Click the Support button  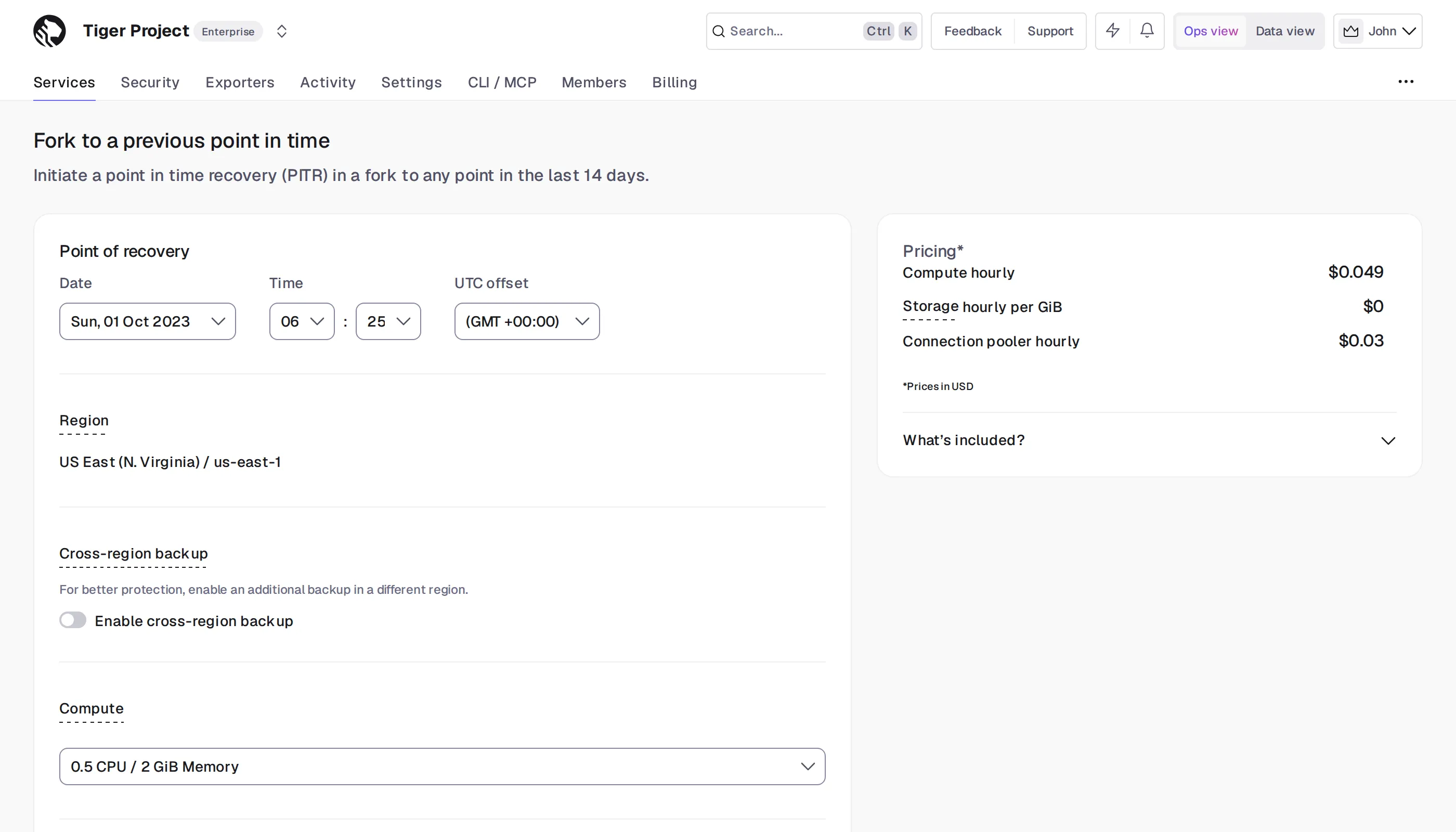pos(1050,31)
